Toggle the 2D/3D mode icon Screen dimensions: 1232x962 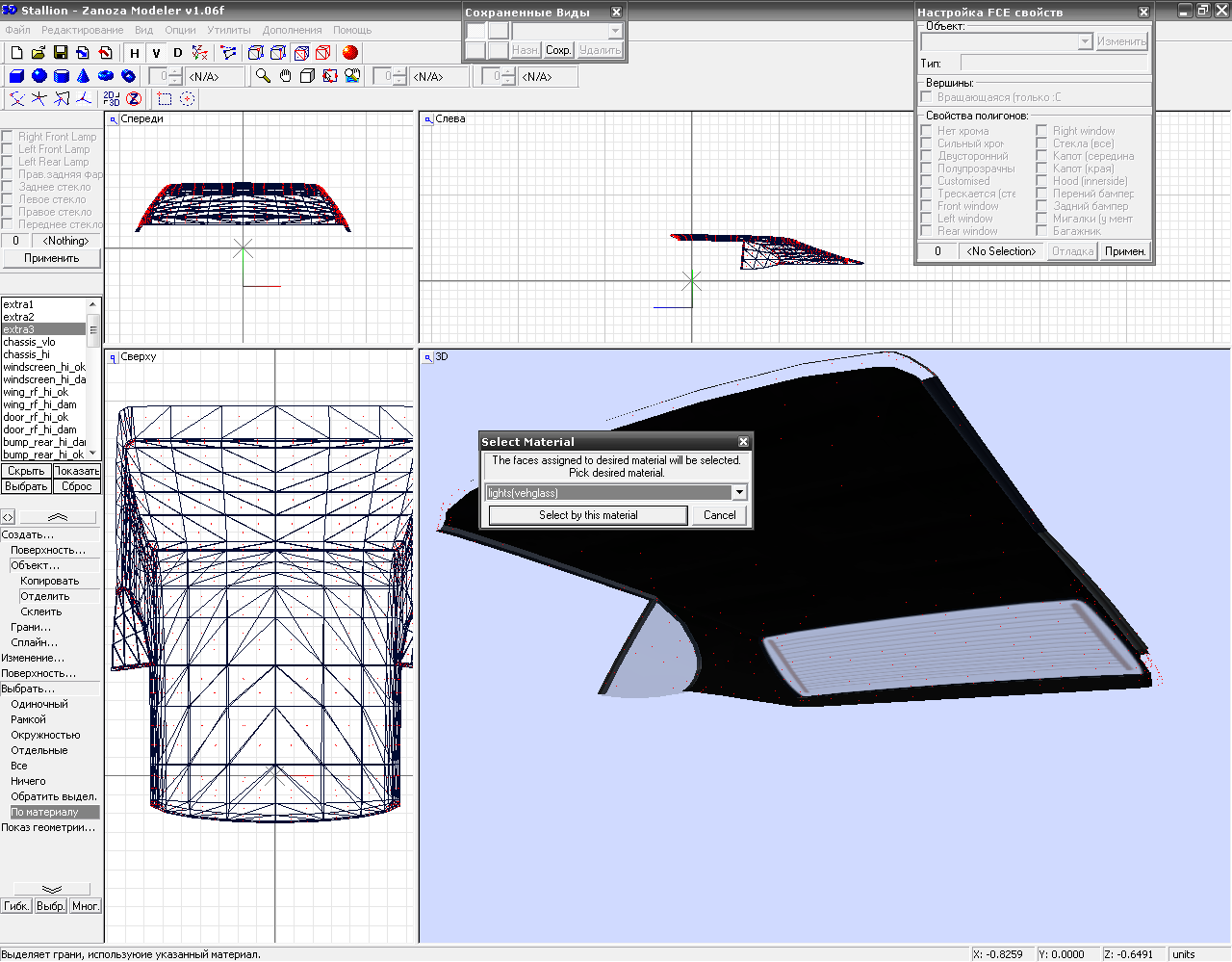click(x=112, y=98)
